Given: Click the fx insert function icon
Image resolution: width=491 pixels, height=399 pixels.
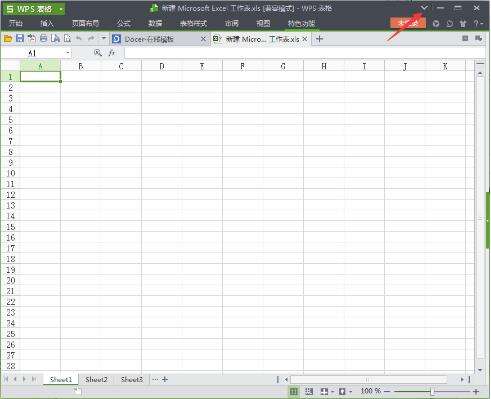Looking at the screenshot, I should pyautogui.click(x=112, y=53).
